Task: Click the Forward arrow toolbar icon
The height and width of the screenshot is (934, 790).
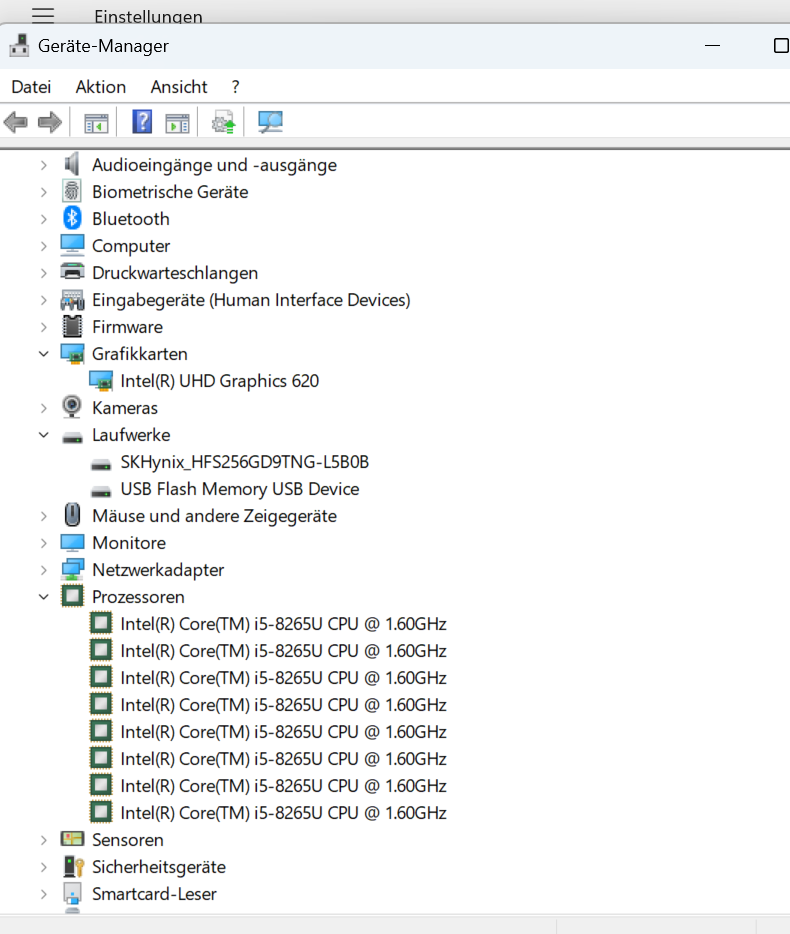Action: (49, 123)
